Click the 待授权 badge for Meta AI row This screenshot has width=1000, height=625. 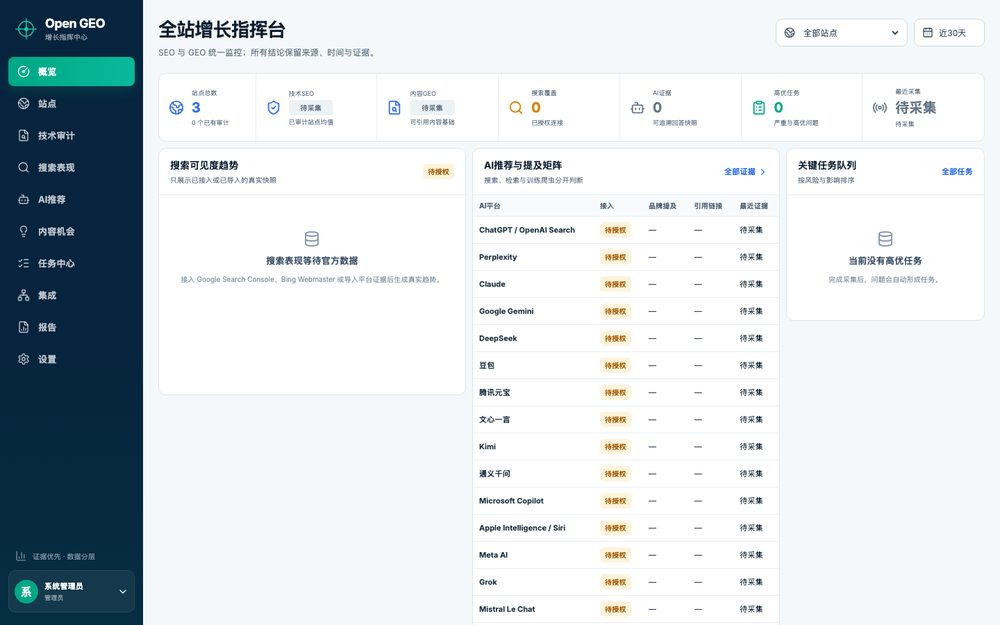pyautogui.click(x=615, y=555)
